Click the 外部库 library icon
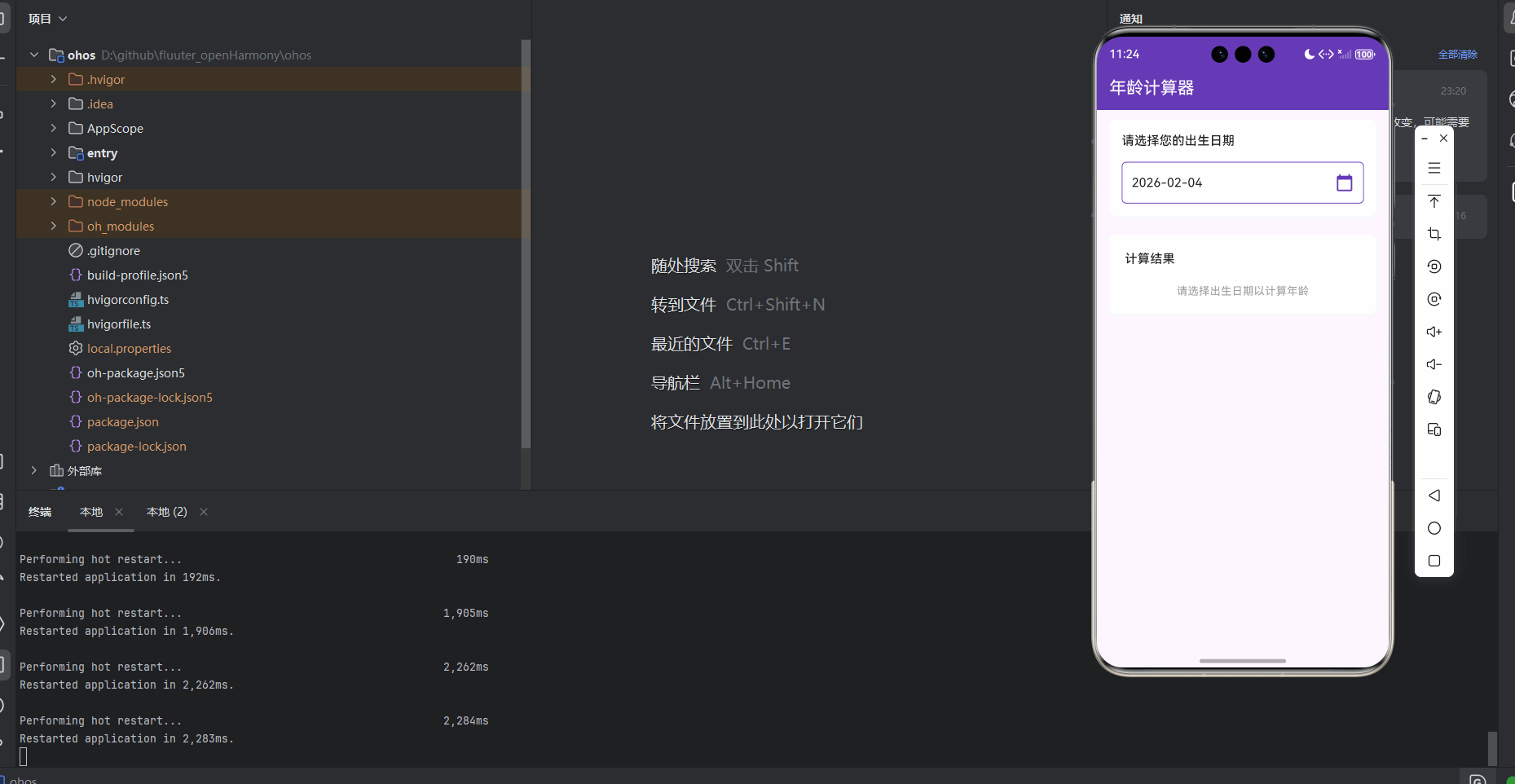Image resolution: width=1515 pixels, height=784 pixels. tap(56, 470)
